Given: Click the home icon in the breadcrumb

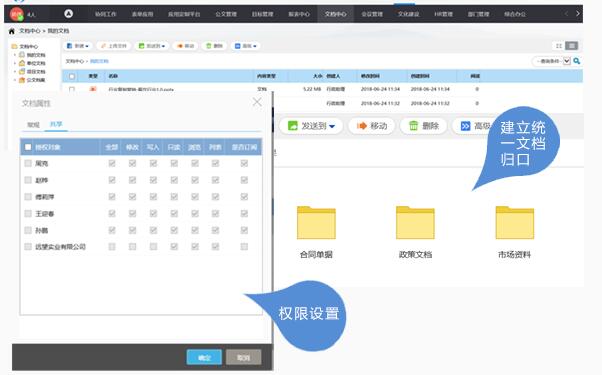Looking at the screenshot, I should point(12,31).
